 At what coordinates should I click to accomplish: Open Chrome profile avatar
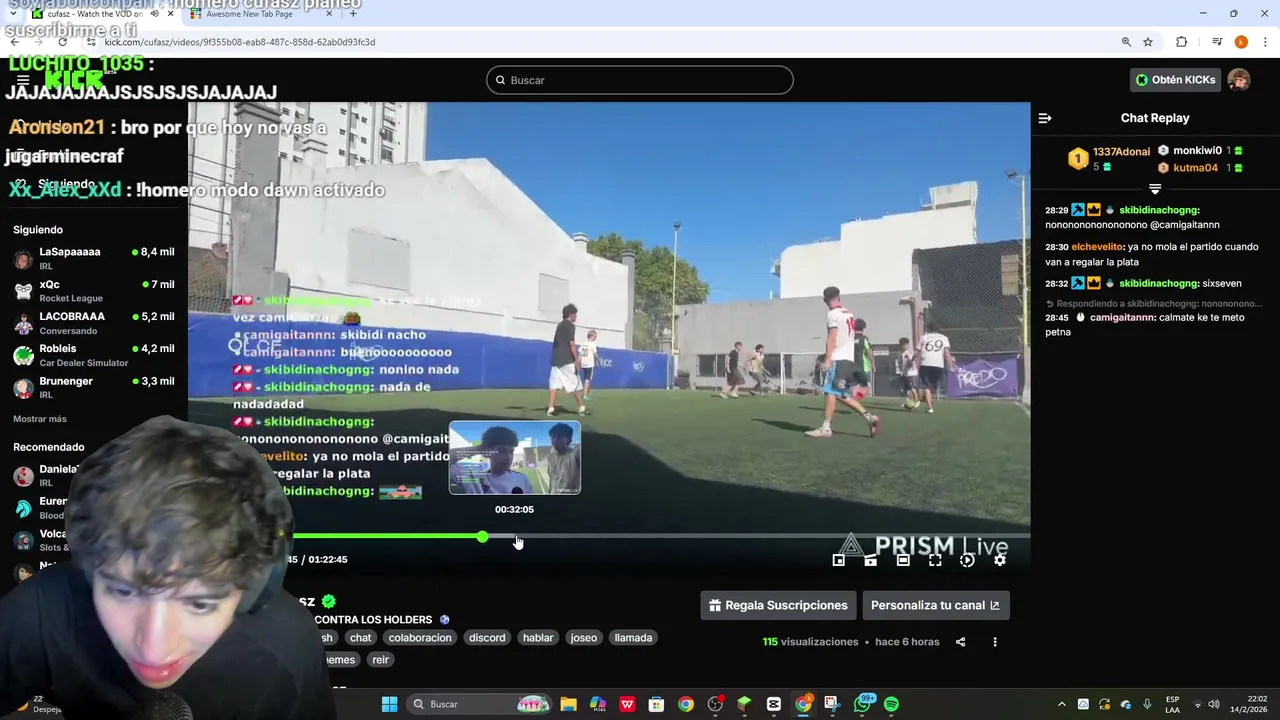point(1241,42)
